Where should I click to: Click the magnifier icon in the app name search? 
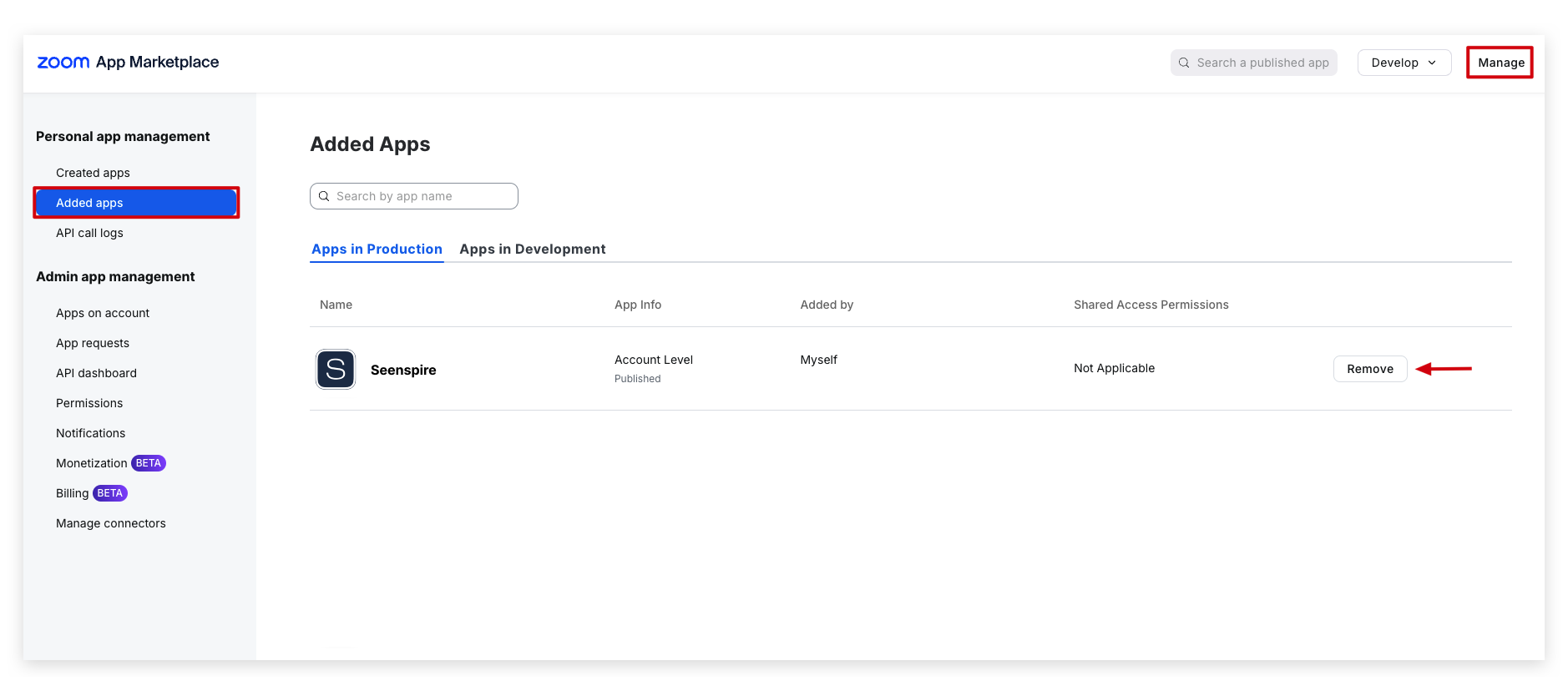[x=324, y=196]
